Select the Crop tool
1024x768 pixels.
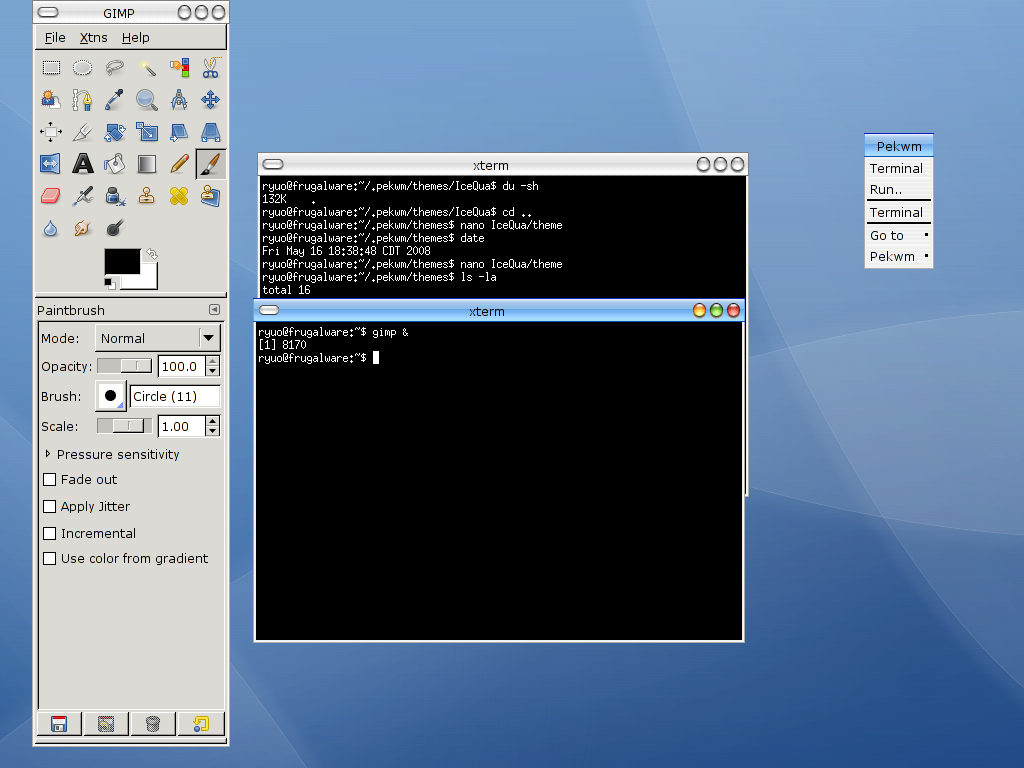click(x=82, y=131)
